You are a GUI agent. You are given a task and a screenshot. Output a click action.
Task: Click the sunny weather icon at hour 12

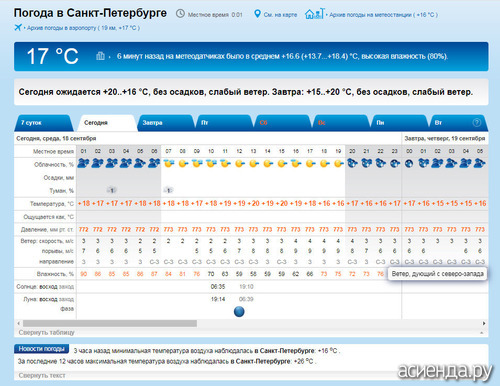(x=240, y=164)
